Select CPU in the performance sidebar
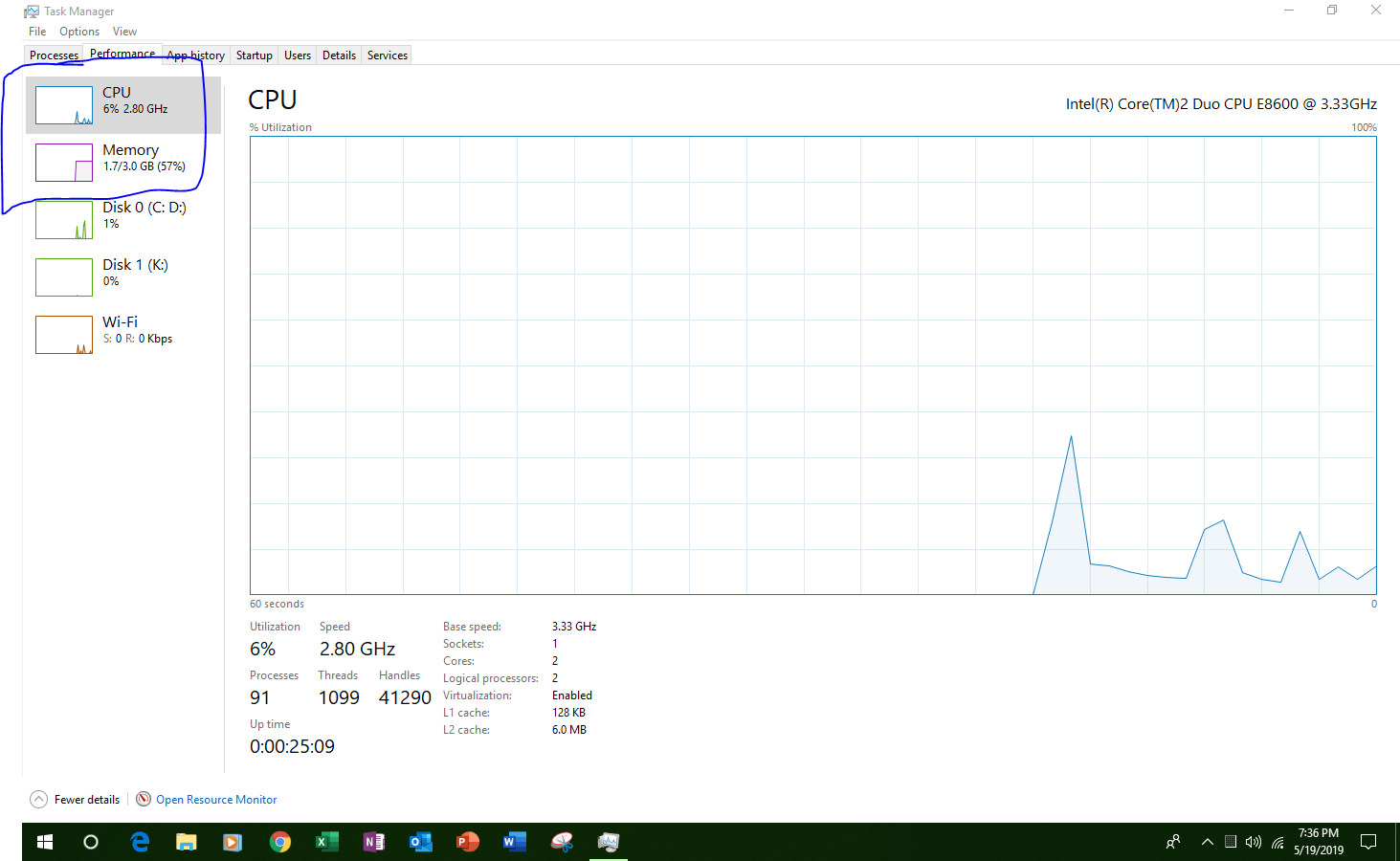Image resolution: width=1400 pixels, height=861 pixels. [x=123, y=105]
